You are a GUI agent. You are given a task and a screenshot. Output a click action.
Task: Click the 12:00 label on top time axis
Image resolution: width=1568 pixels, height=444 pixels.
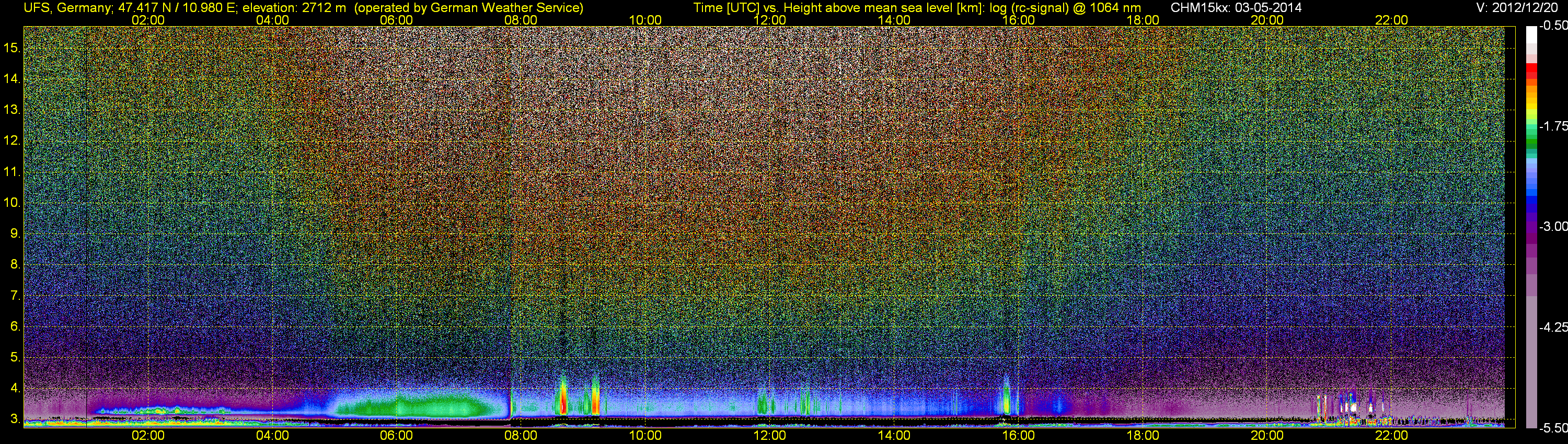pos(769,20)
